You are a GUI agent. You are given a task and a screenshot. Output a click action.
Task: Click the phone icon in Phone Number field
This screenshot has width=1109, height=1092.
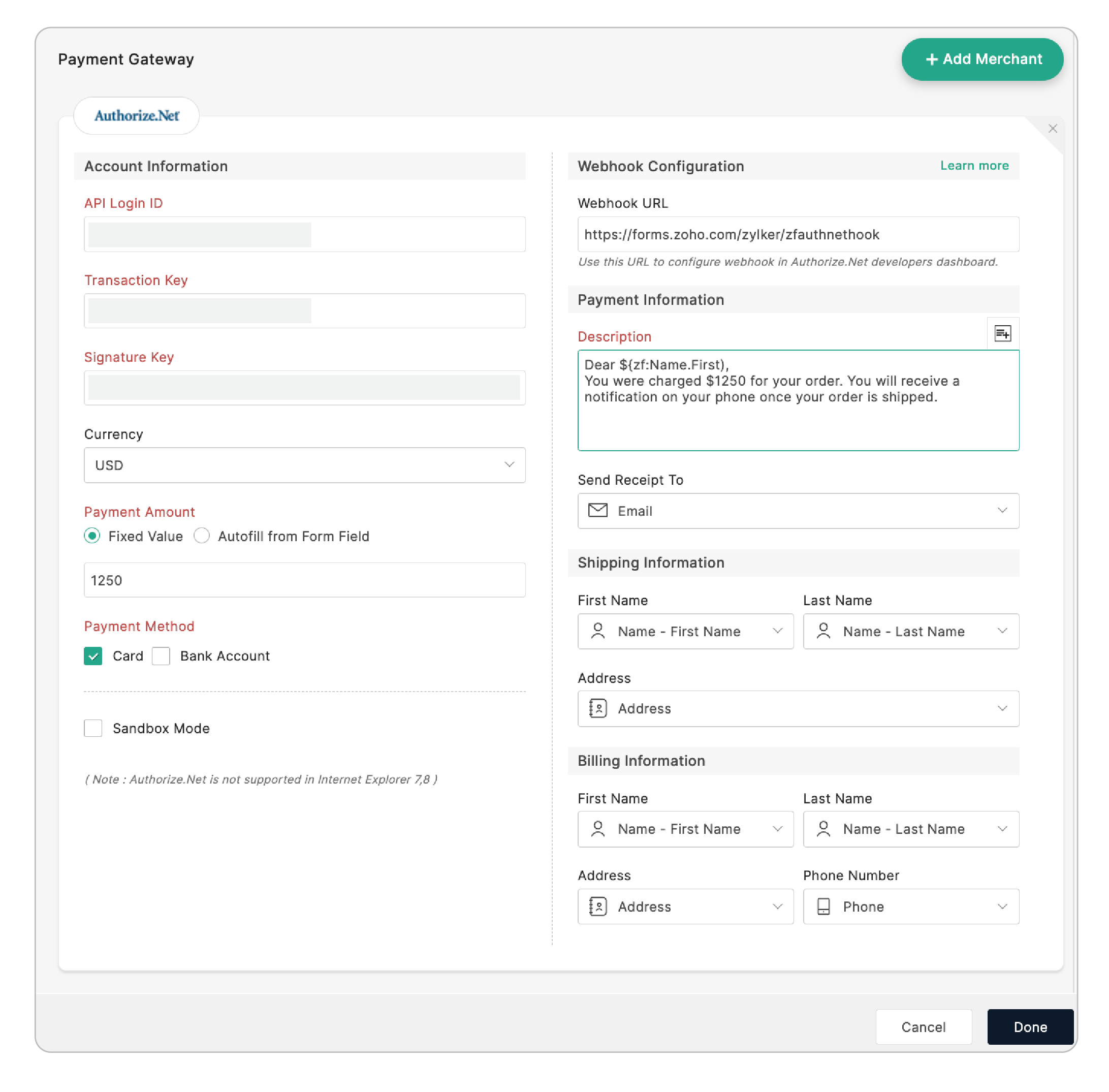click(x=824, y=906)
